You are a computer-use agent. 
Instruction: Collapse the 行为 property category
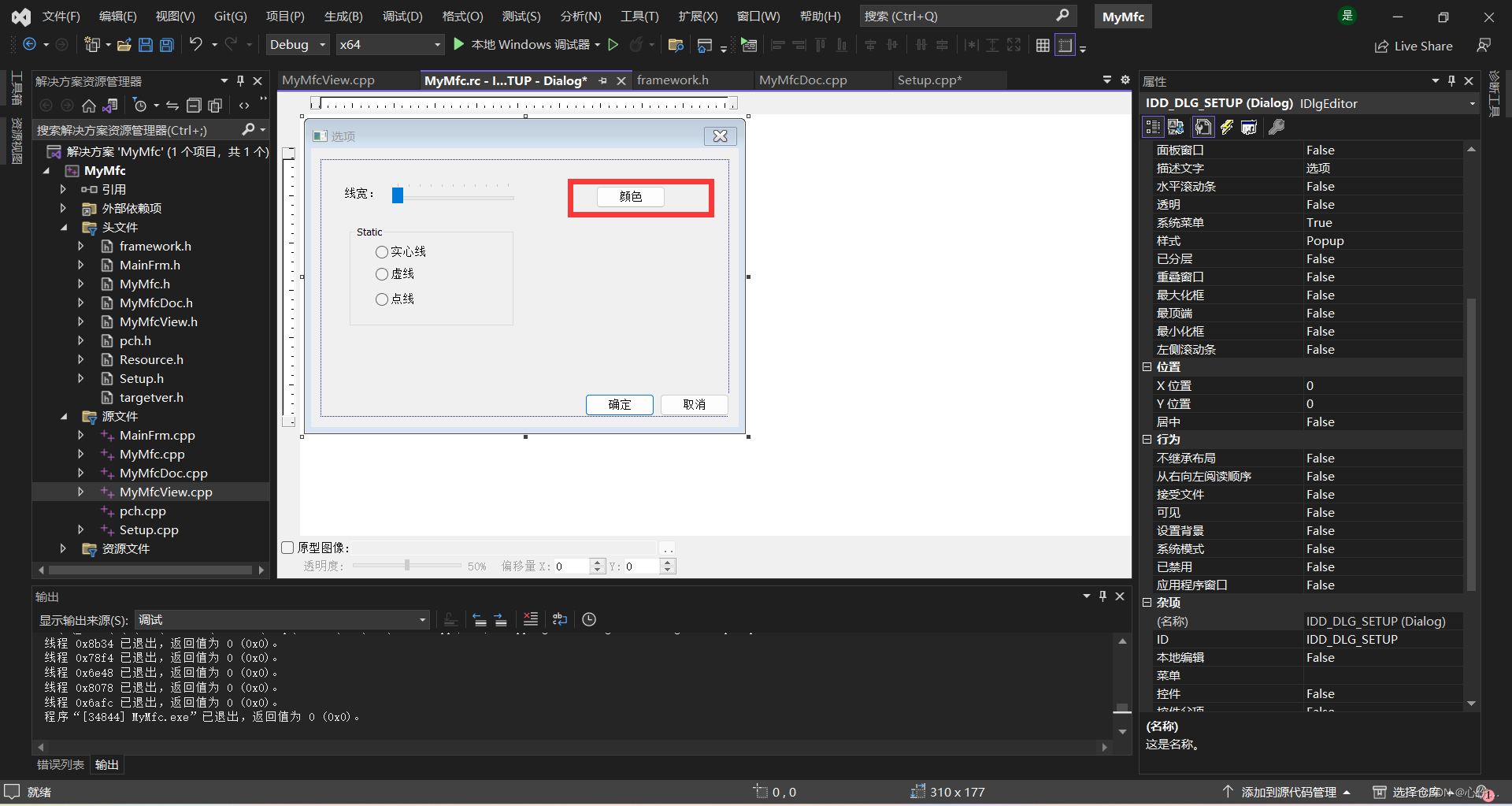(x=1147, y=440)
